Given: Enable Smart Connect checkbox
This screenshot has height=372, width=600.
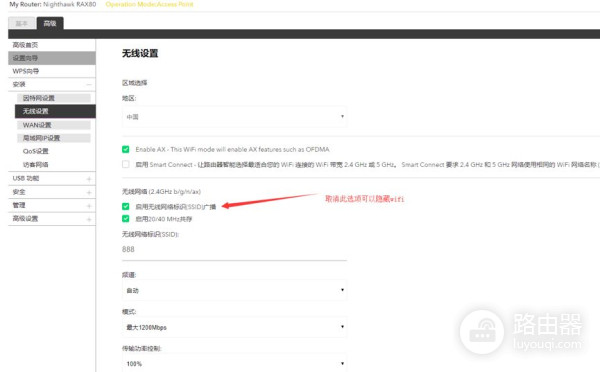Looking at the screenshot, I should pyautogui.click(x=126, y=165).
